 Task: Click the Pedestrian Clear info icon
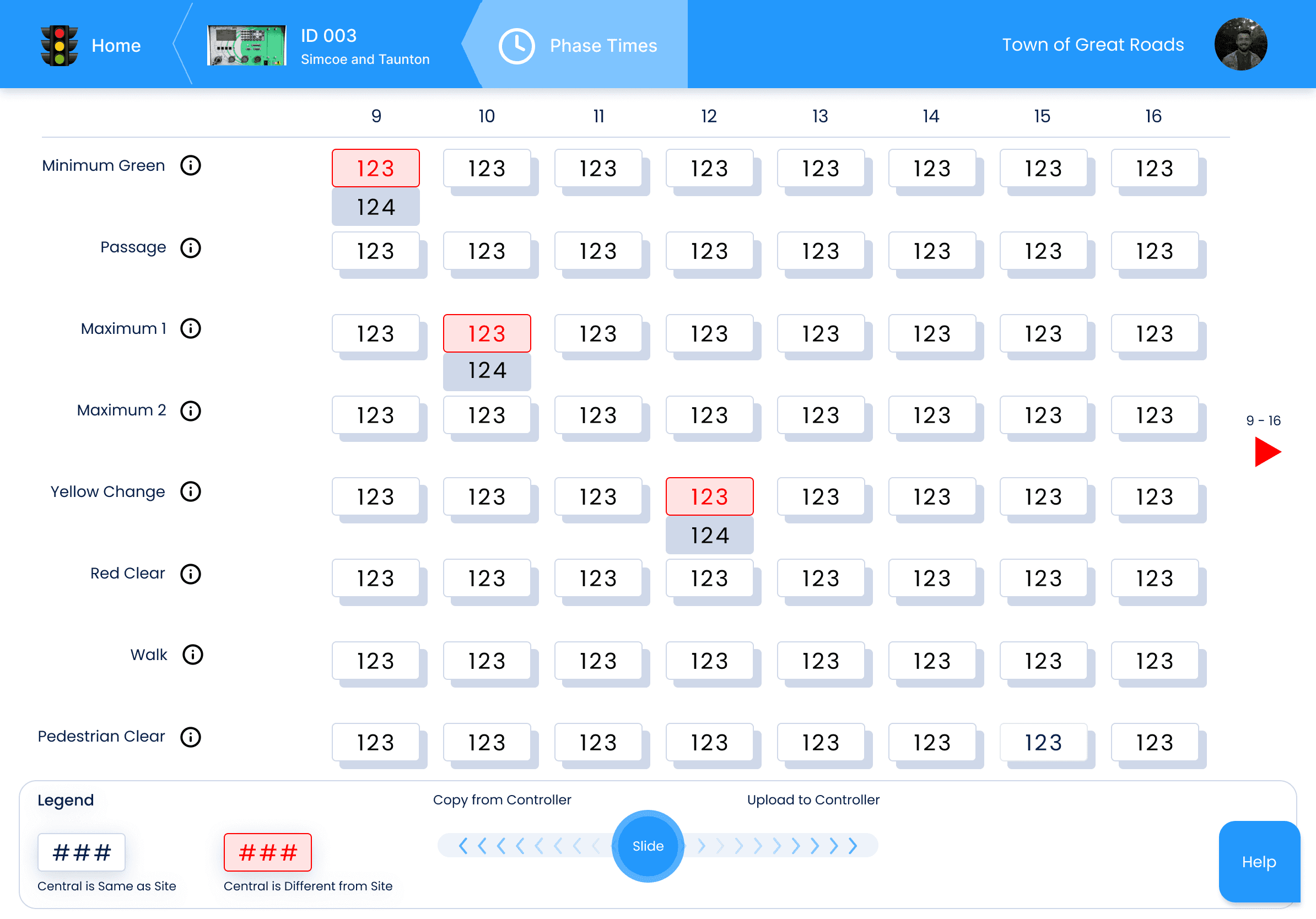[190, 737]
